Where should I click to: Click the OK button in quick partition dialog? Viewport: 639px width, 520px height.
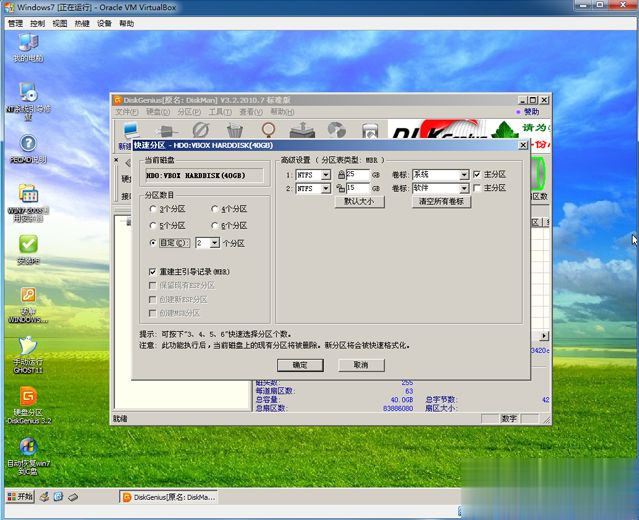[x=300, y=365]
